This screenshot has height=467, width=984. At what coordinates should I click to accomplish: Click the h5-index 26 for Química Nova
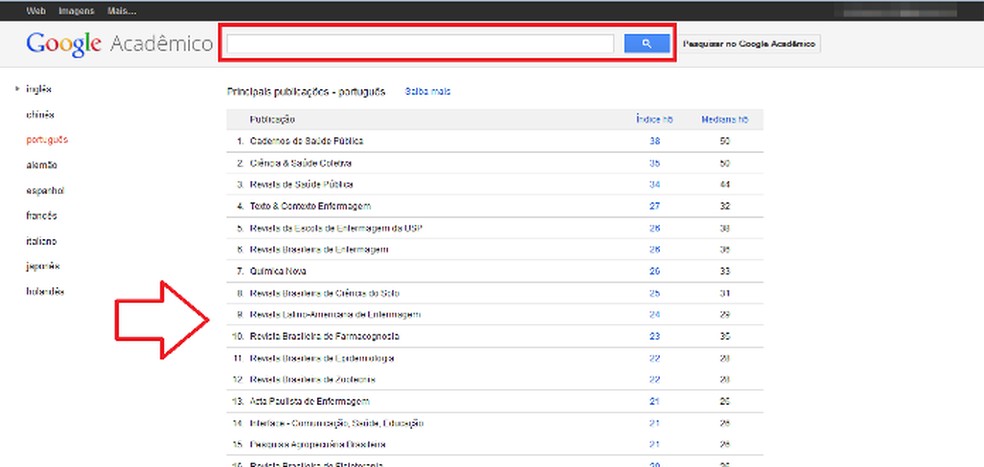pyautogui.click(x=655, y=271)
